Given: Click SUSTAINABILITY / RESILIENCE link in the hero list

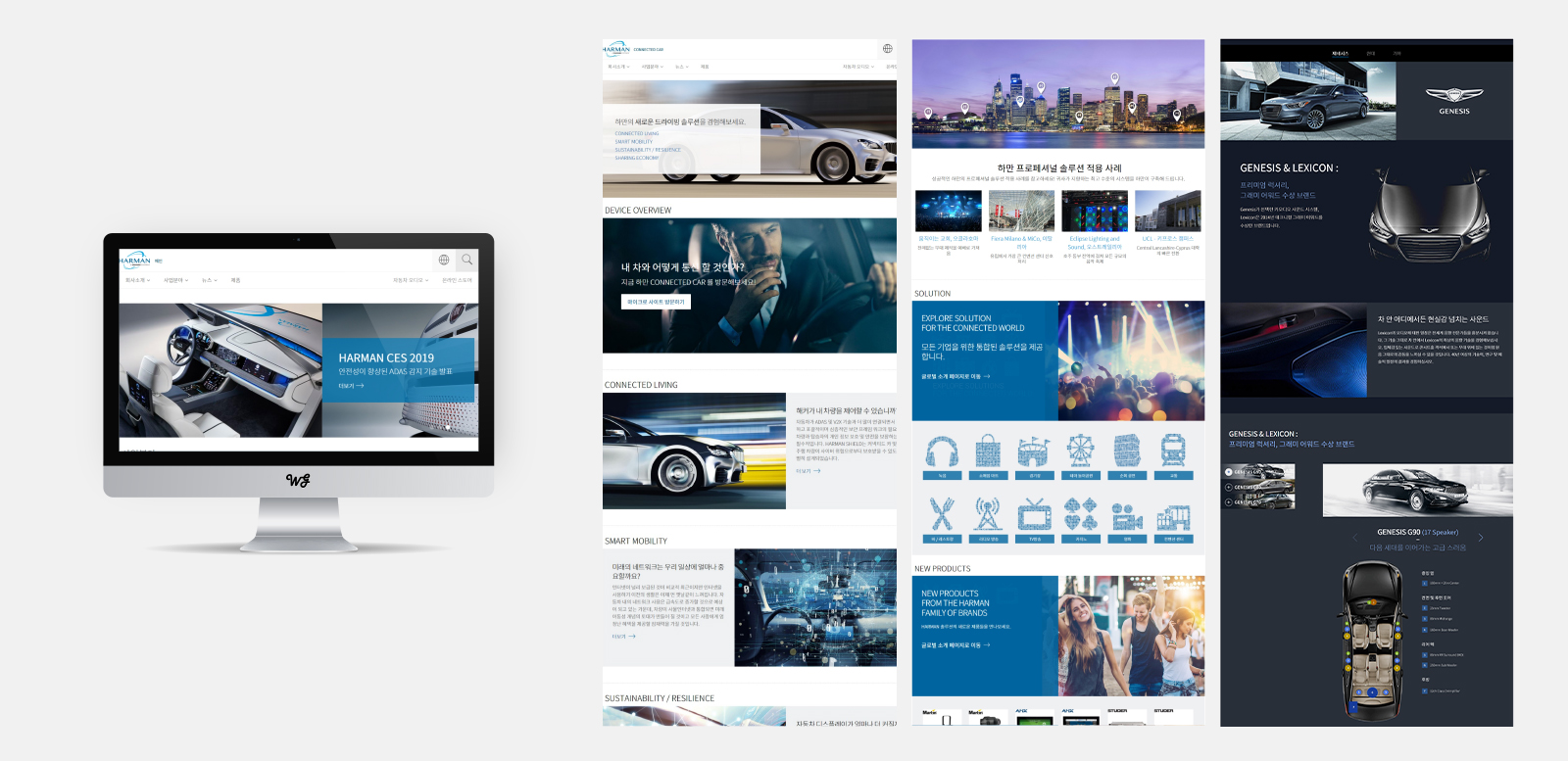Looking at the screenshot, I should pyautogui.click(x=648, y=150).
